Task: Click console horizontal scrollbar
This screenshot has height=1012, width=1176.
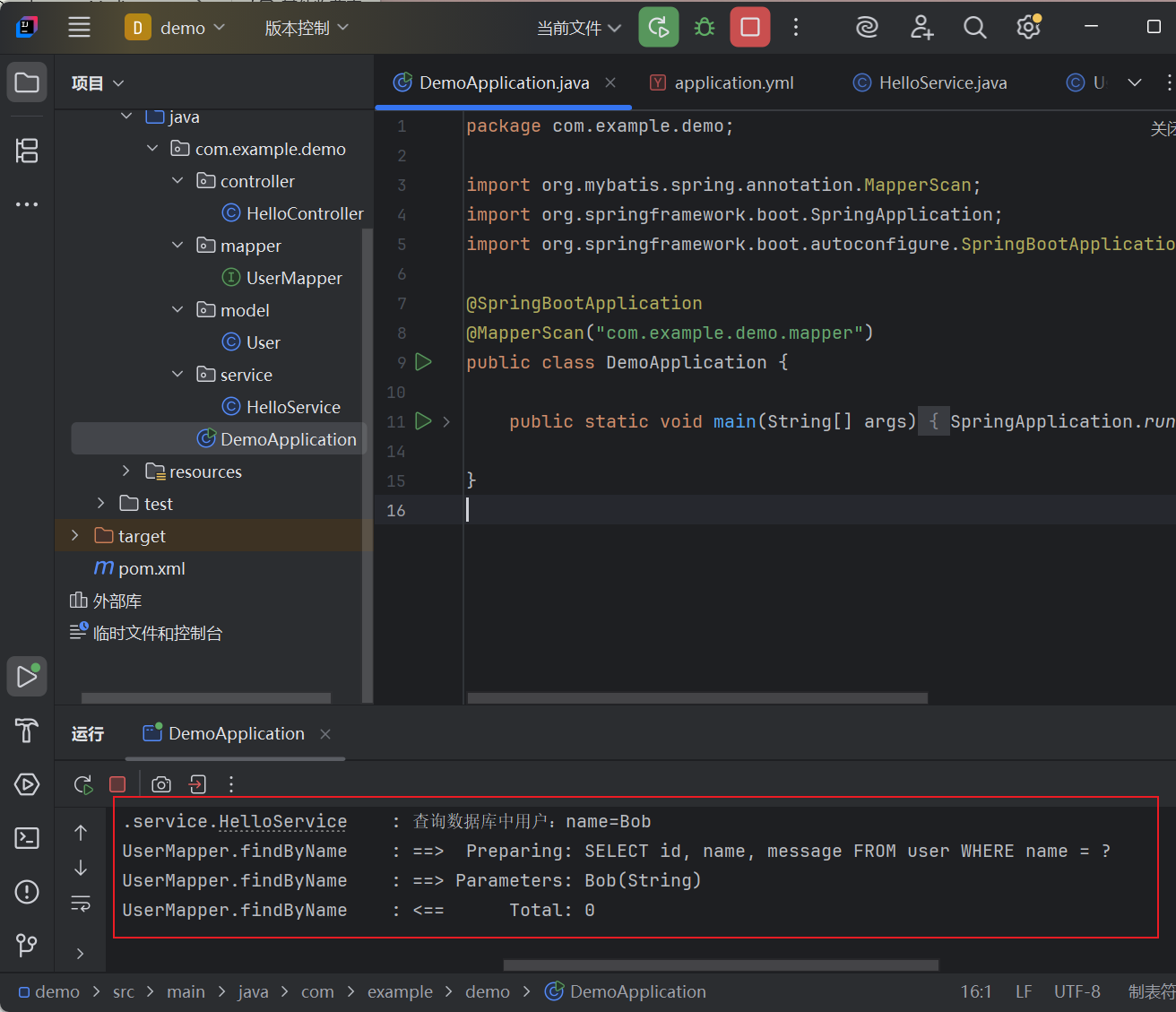Action: coord(721,965)
